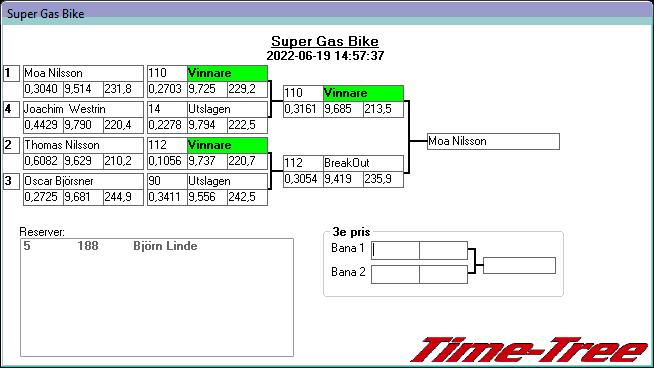Click the seed number 1 box
This screenshot has width=654, height=368.
coord(11,73)
